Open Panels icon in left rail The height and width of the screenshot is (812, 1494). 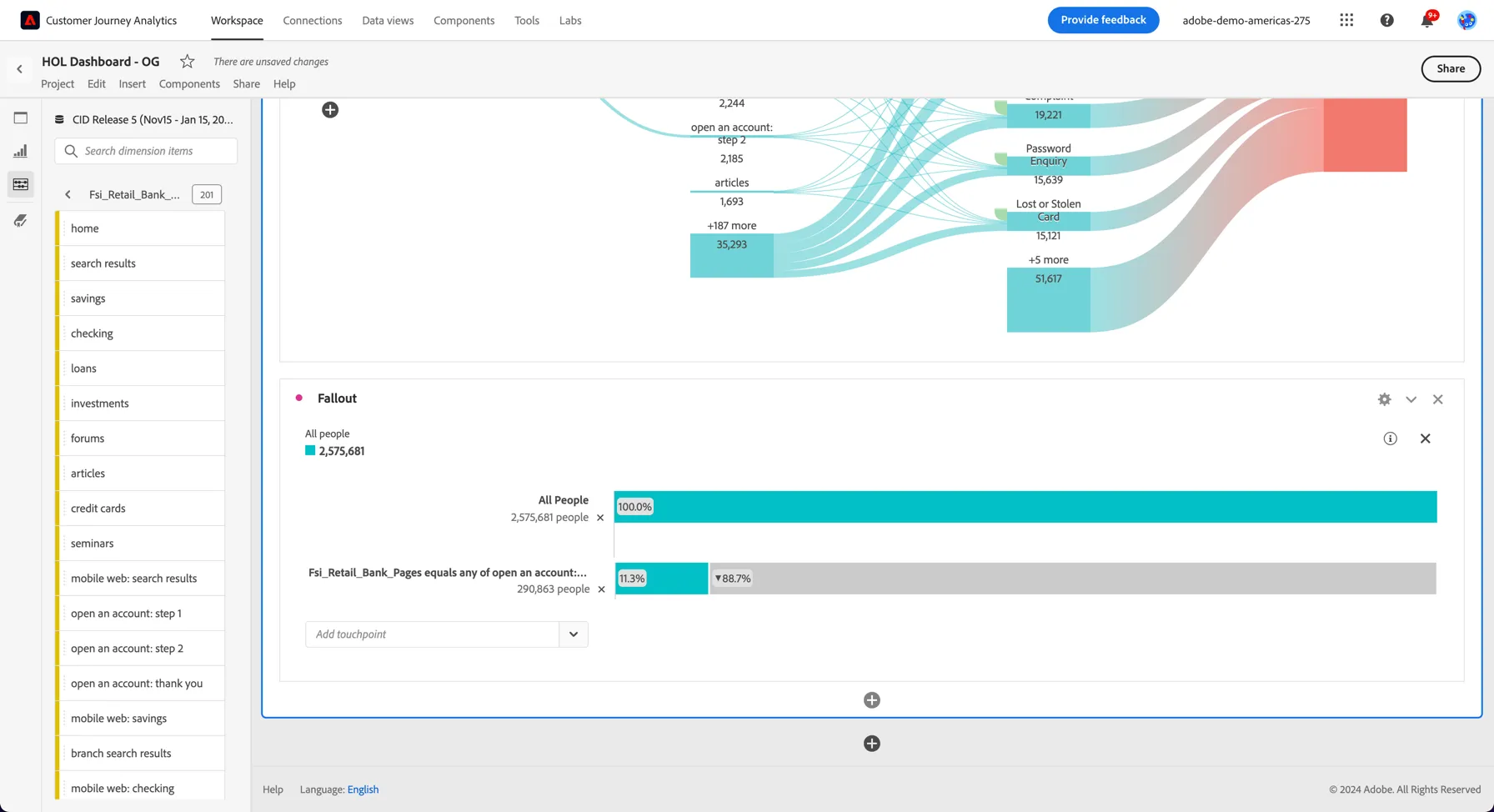[x=21, y=118]
